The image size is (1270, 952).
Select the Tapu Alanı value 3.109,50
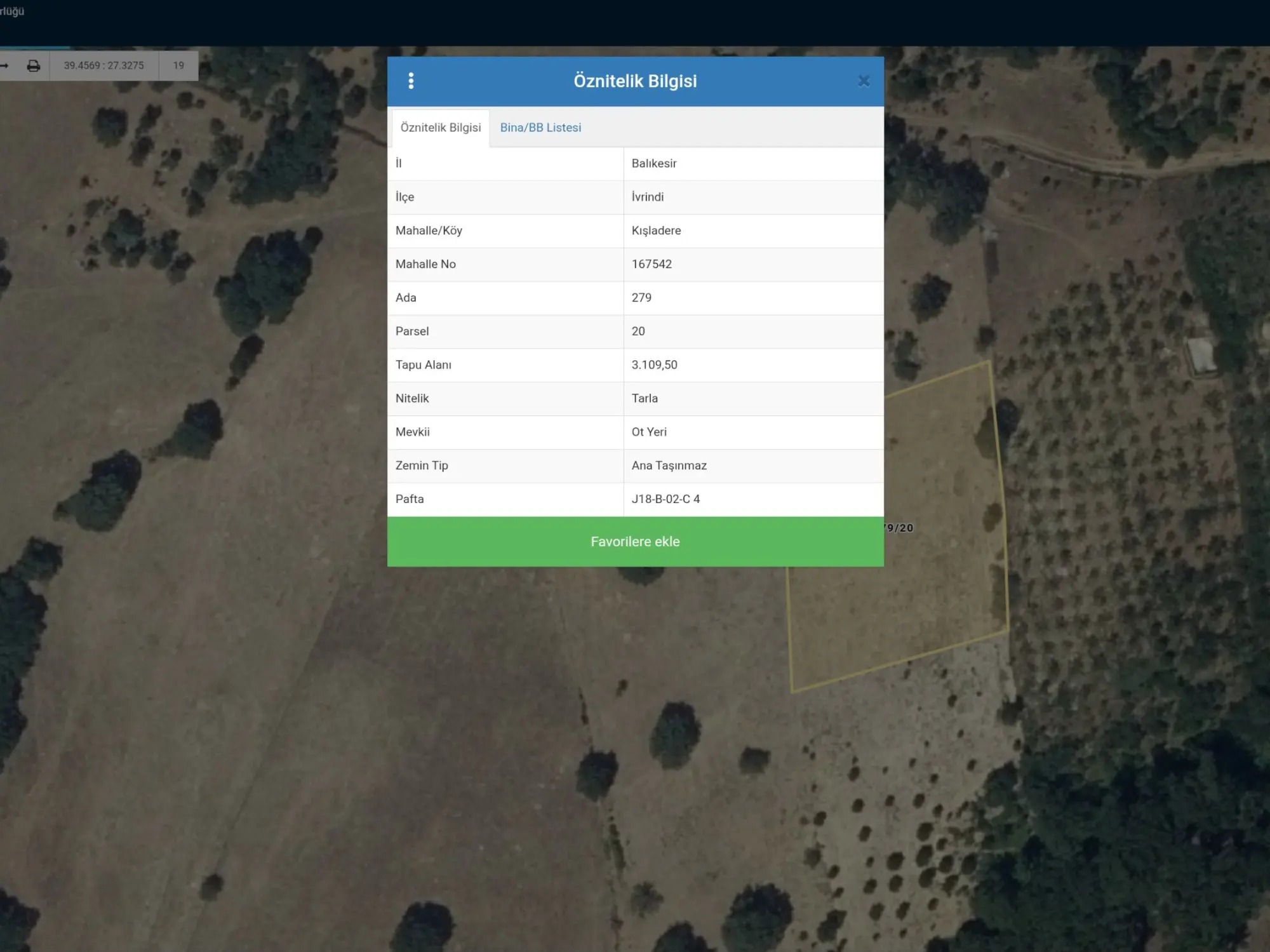pos(654,365)
